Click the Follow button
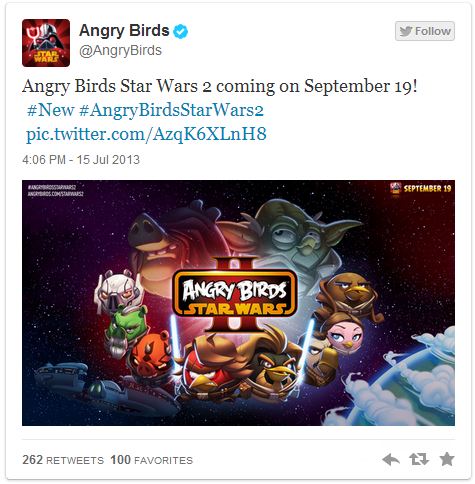This screenshot has width=475, height=484. (x=425, y=31)
